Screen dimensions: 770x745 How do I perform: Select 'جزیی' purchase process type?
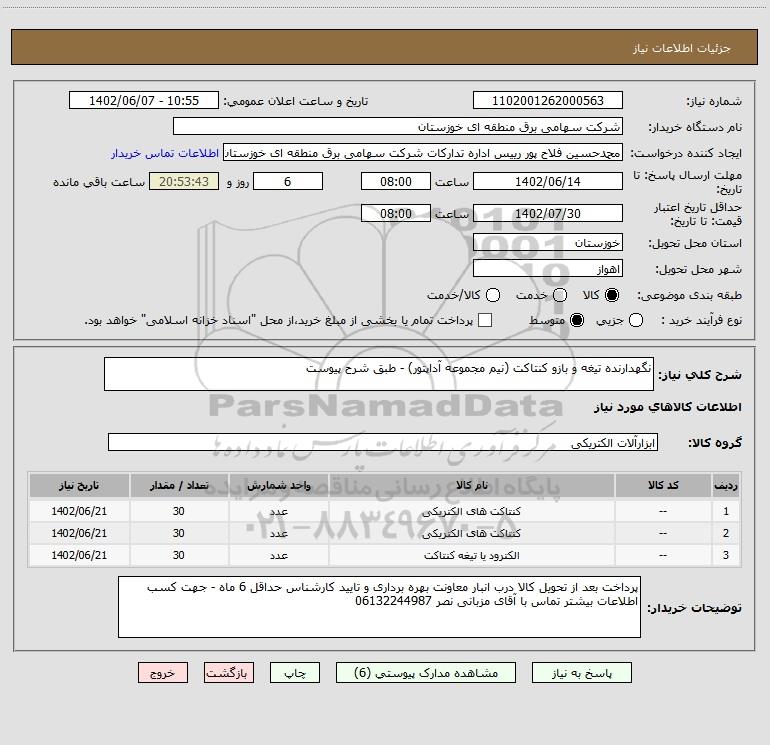coord(637,320)
